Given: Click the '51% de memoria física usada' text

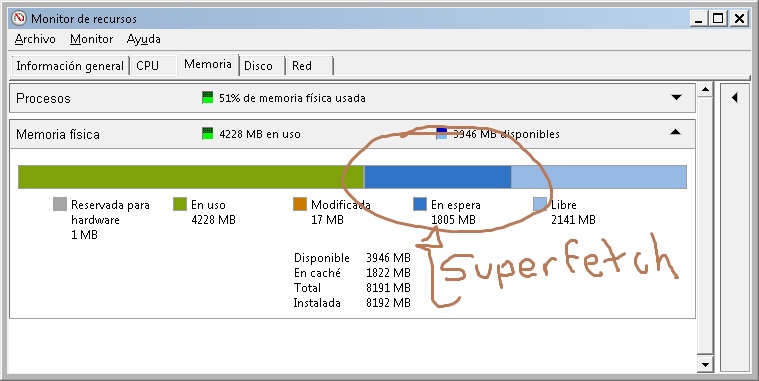Looking at the screenshot, I should point(292,98).
